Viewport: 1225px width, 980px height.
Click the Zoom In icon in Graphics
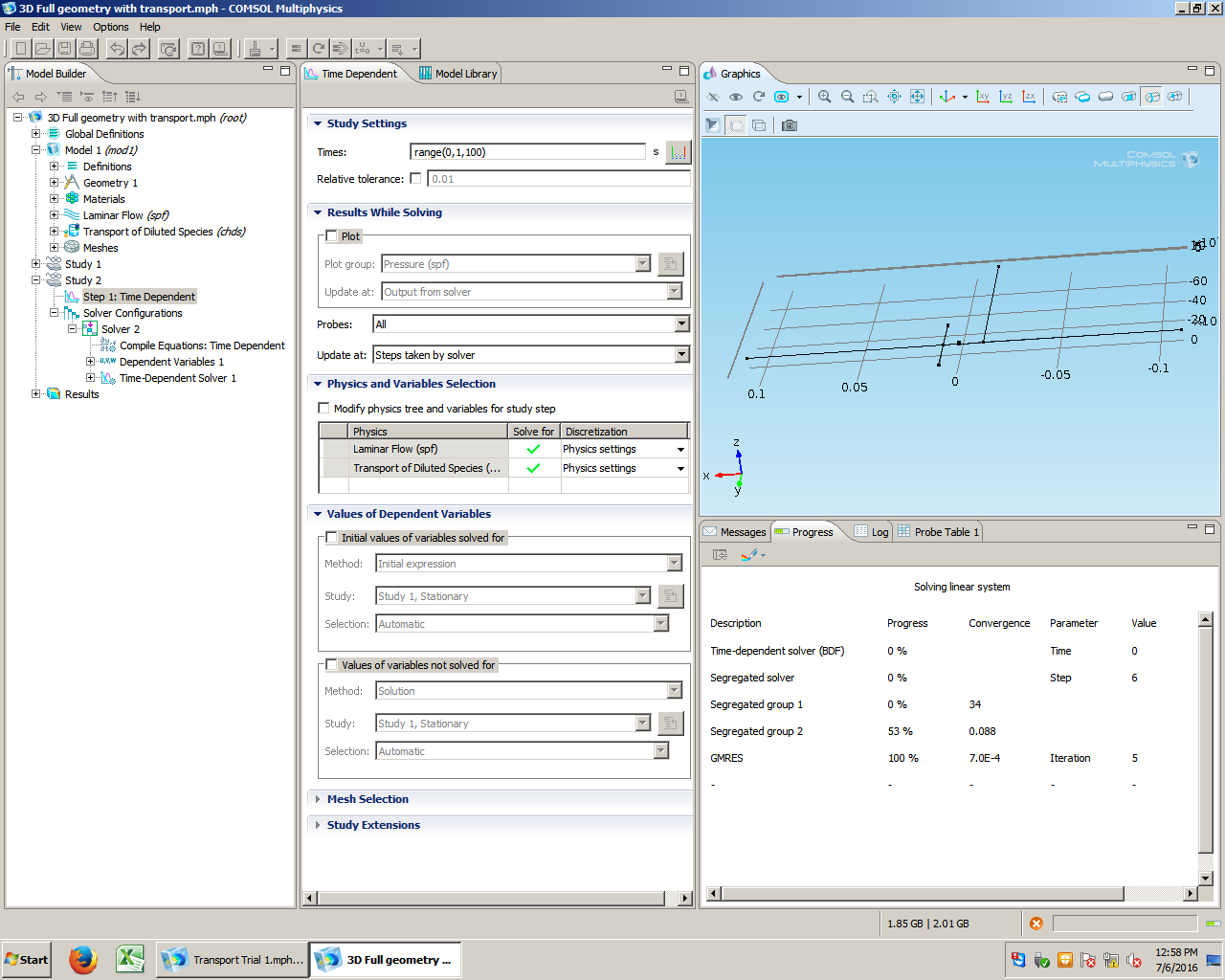(x=824, y=97)
